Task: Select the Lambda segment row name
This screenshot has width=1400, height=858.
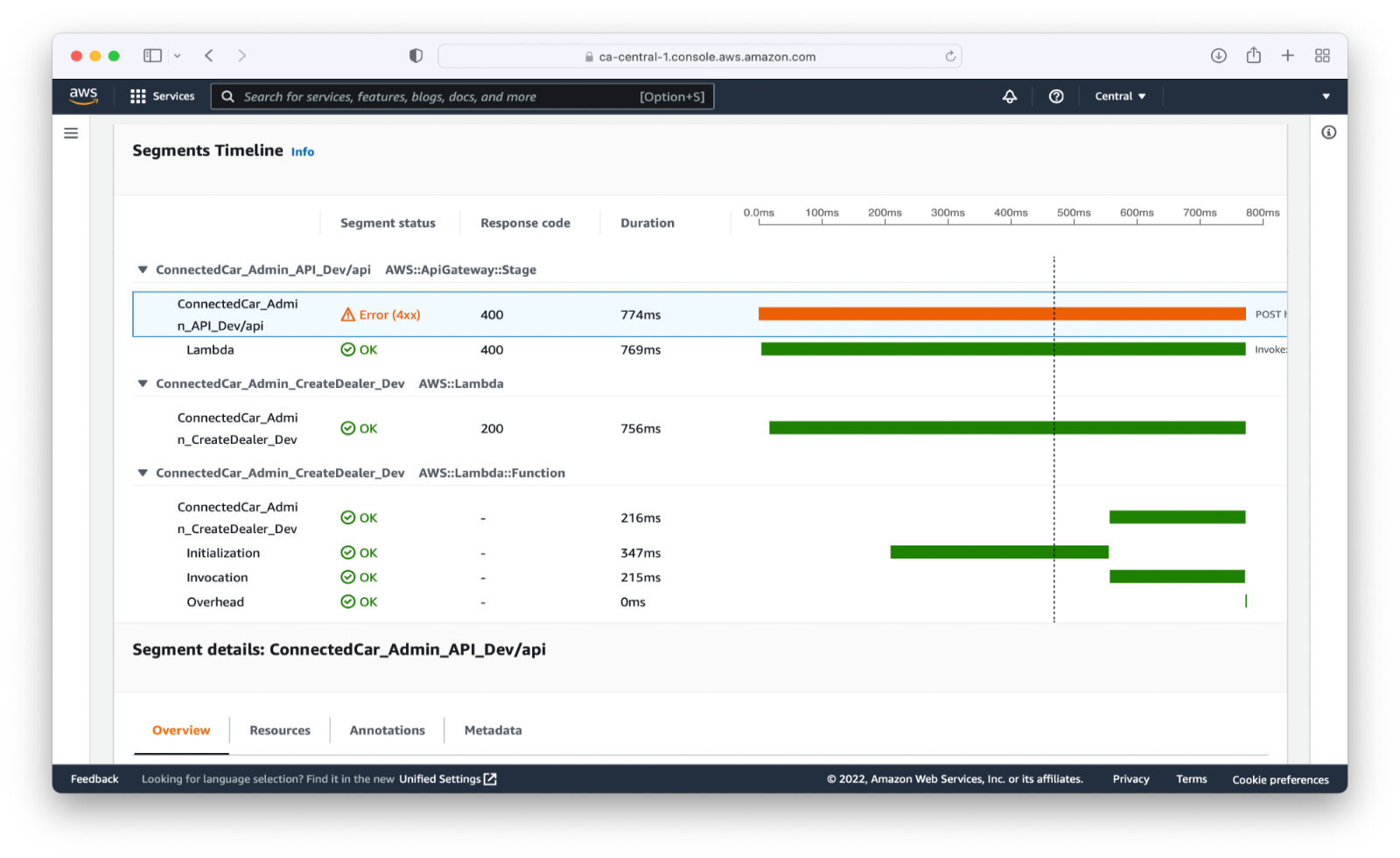Action: pyautogui.click(x=210, y=349)
